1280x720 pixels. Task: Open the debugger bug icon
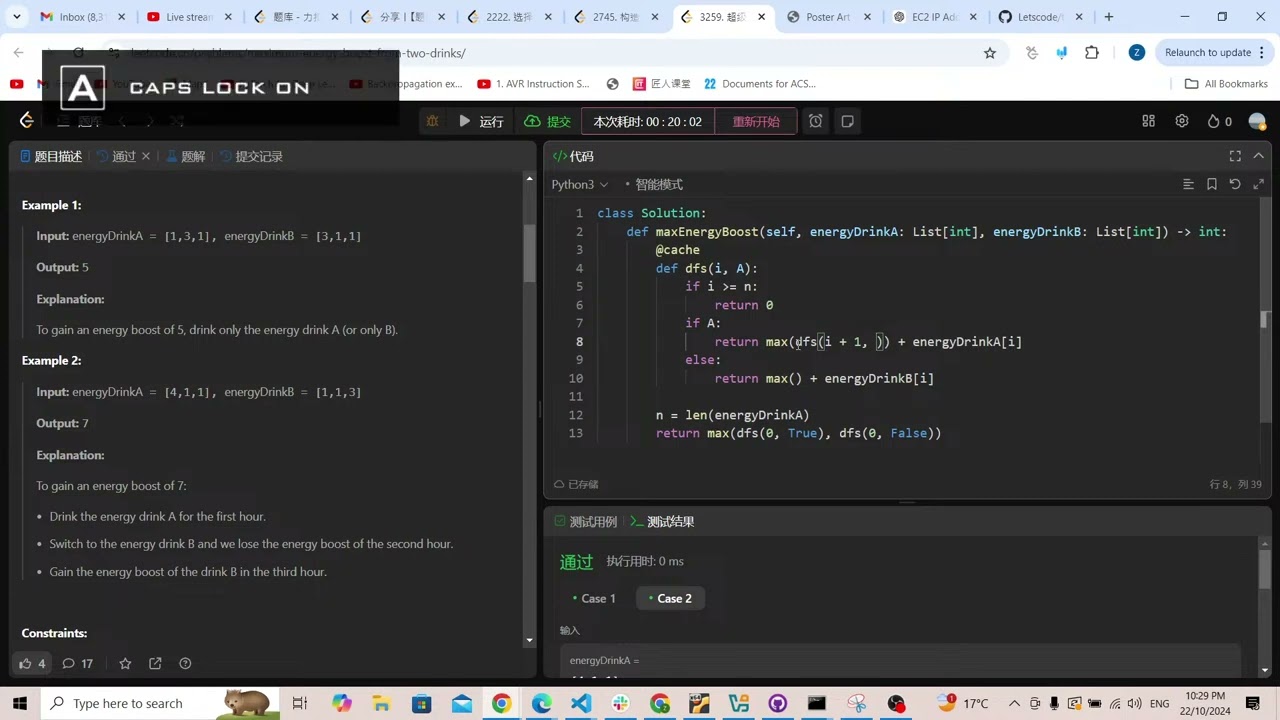(432, 121)
